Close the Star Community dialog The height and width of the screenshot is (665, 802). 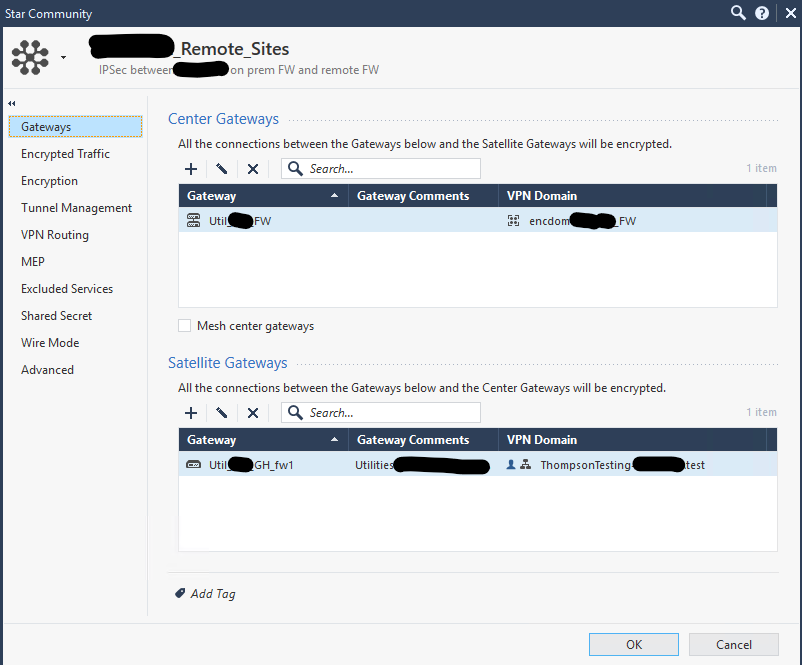tap(790, 13)
